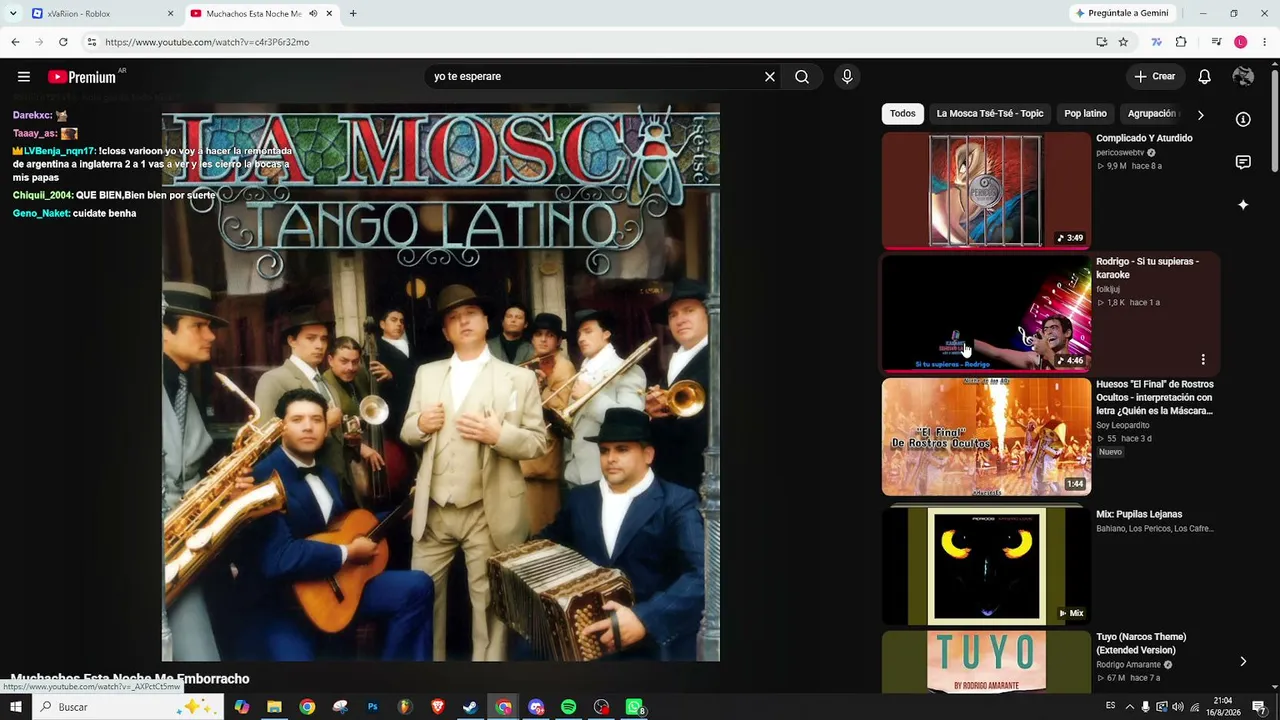This screenshot has height=720, width=1280.
Task: Open File Explorer from the taskbar
Action: pyautogui.click(x=274, y=707)
